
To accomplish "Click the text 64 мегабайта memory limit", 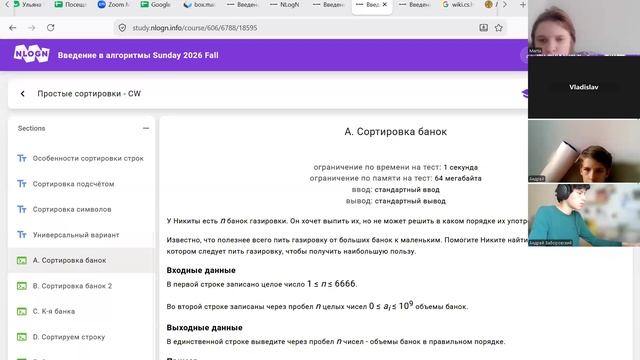I will (x=458, y=178).
